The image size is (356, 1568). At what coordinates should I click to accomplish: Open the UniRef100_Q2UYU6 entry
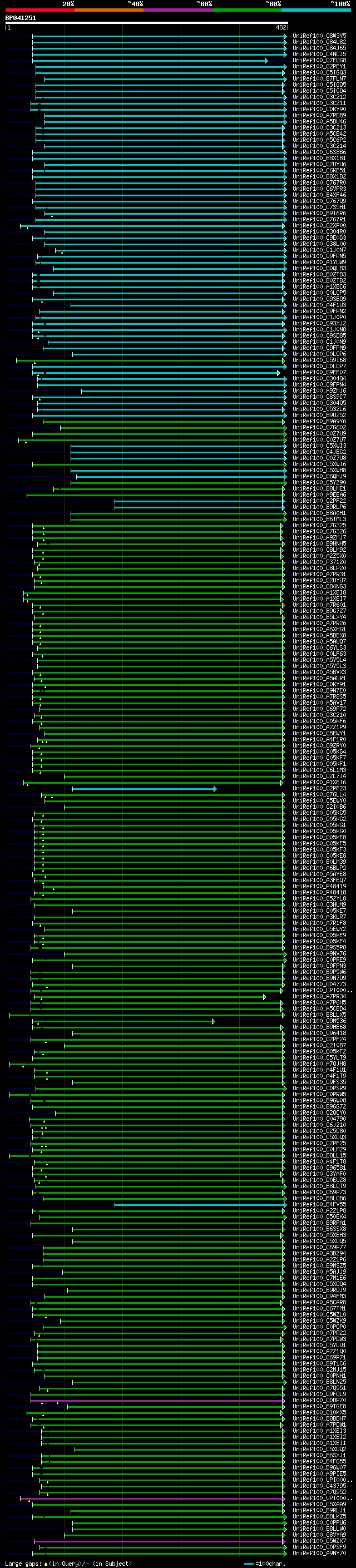coord(319,164)
